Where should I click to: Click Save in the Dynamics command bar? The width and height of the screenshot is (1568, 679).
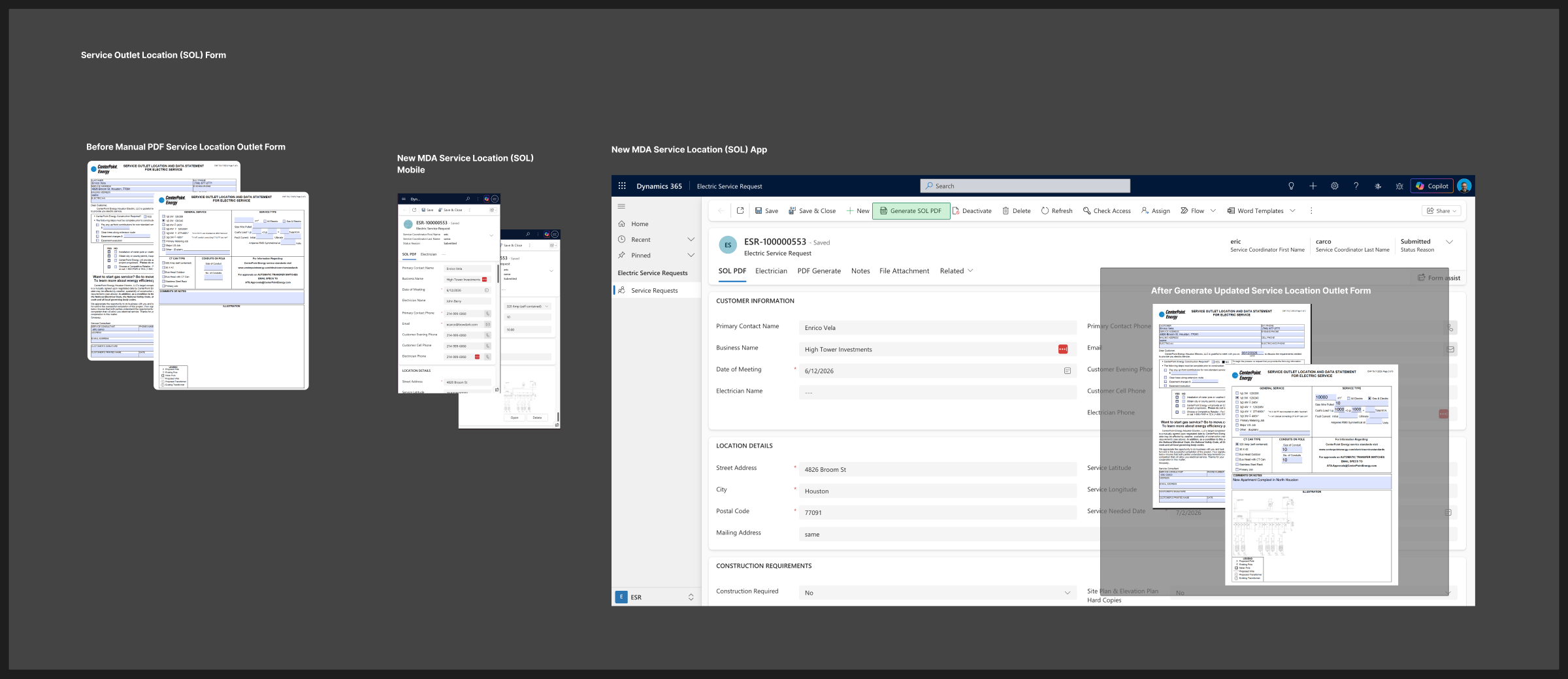pyautogui.click(x=766, y=211)
